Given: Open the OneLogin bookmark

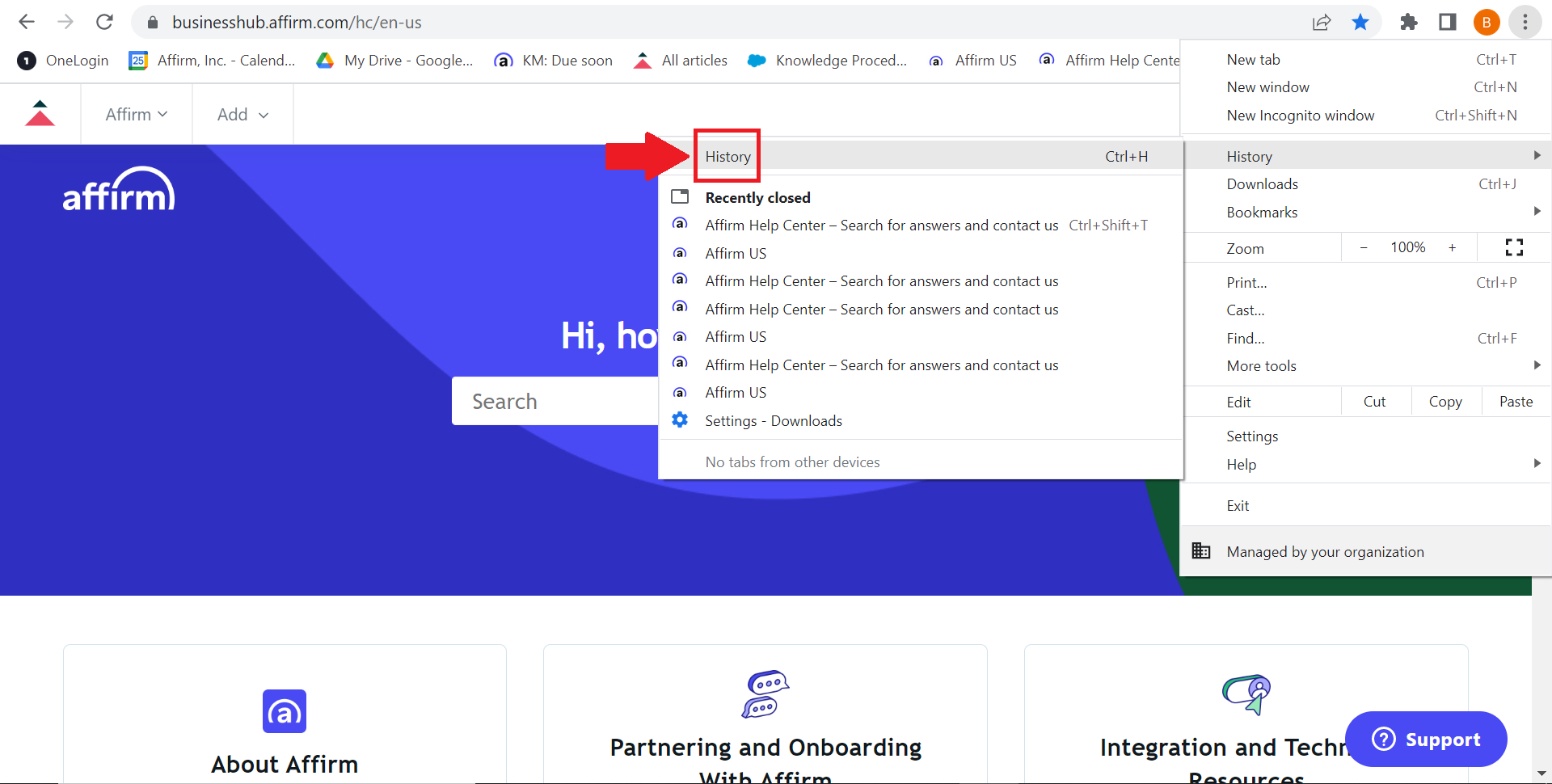Looking at the screenshot, I should pos(63,61).
